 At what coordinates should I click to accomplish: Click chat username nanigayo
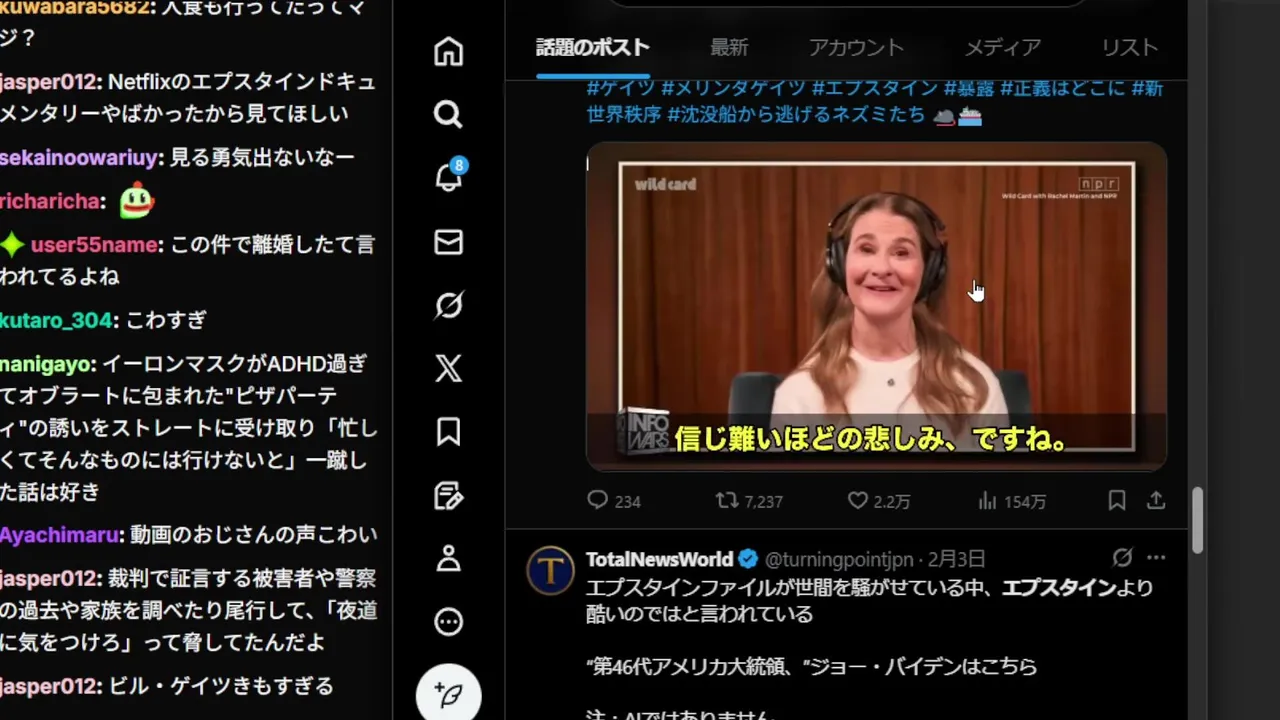pos(47,364)
